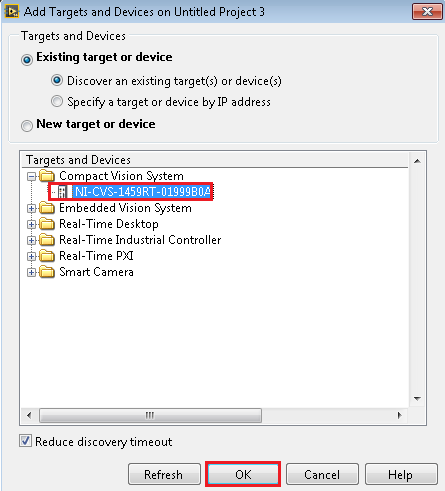The image size is (445, 491).
Task: Expand the Embedded Vision System node
Action: (x=31, y=208)
